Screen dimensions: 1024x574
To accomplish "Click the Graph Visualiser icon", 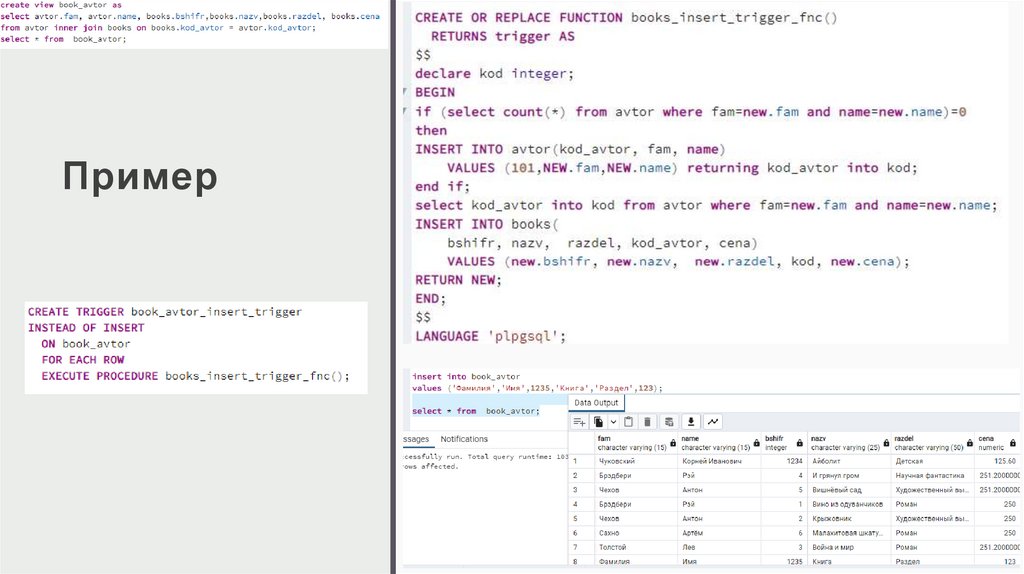I will coord(713,422).
